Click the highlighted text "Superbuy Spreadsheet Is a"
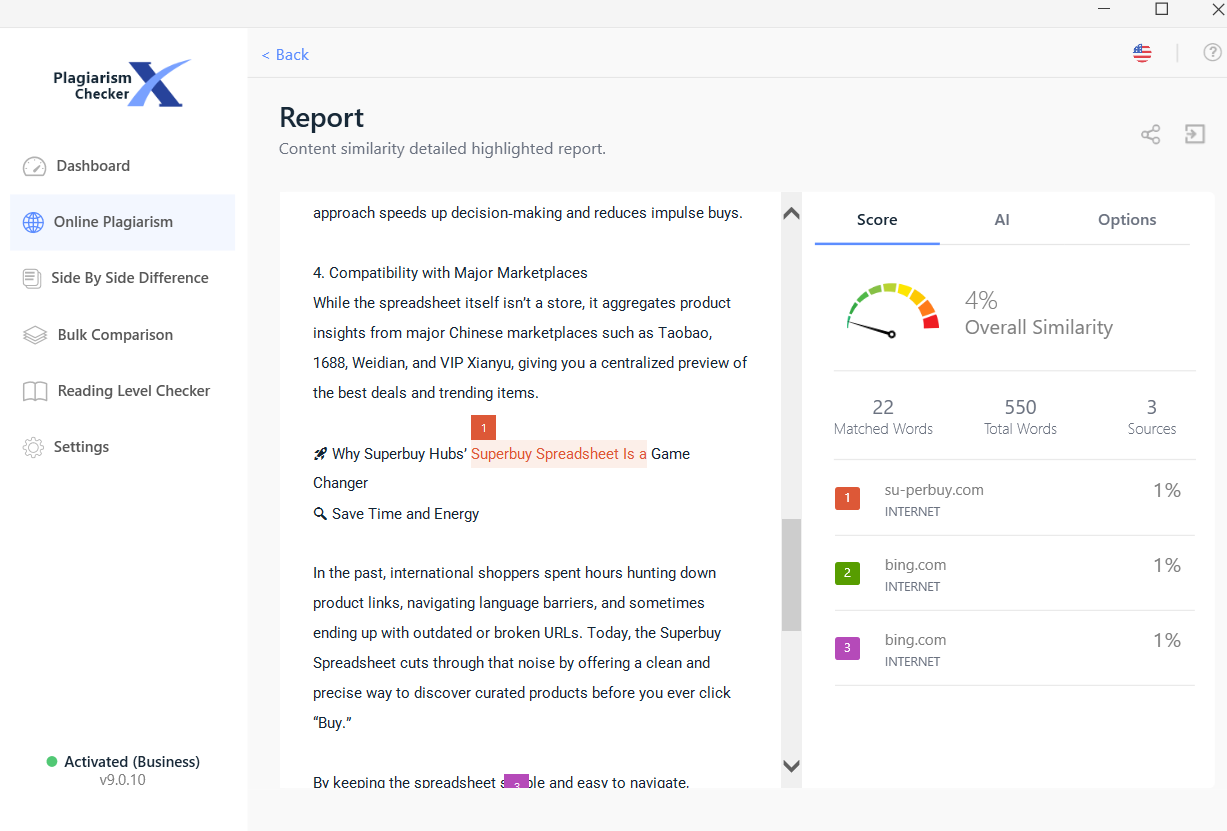This screenshot has height=831, width=1227. pyautogui.click(x=559, y=454)
